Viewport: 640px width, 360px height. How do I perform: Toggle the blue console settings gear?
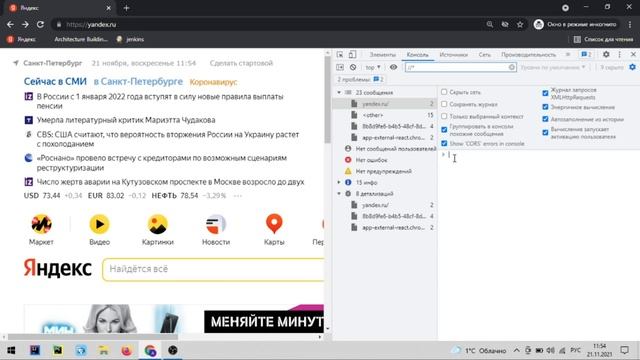(x=632, y=67)
